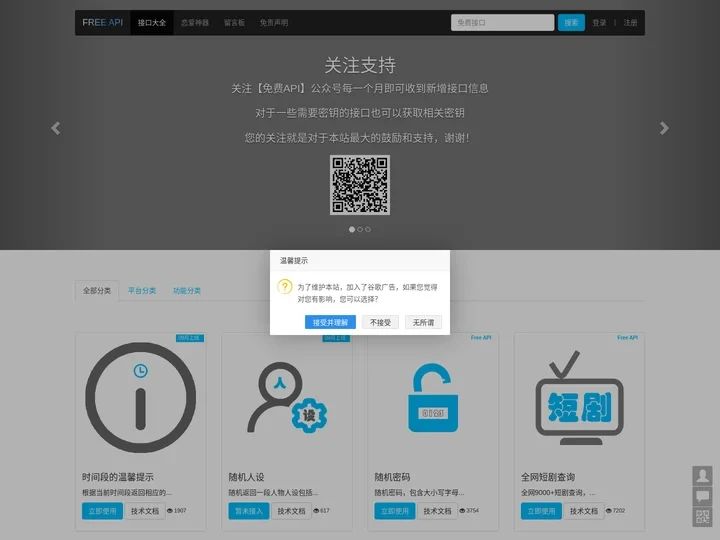
Task: Click the 短剧 TV icon
Action: coord(579,398)
